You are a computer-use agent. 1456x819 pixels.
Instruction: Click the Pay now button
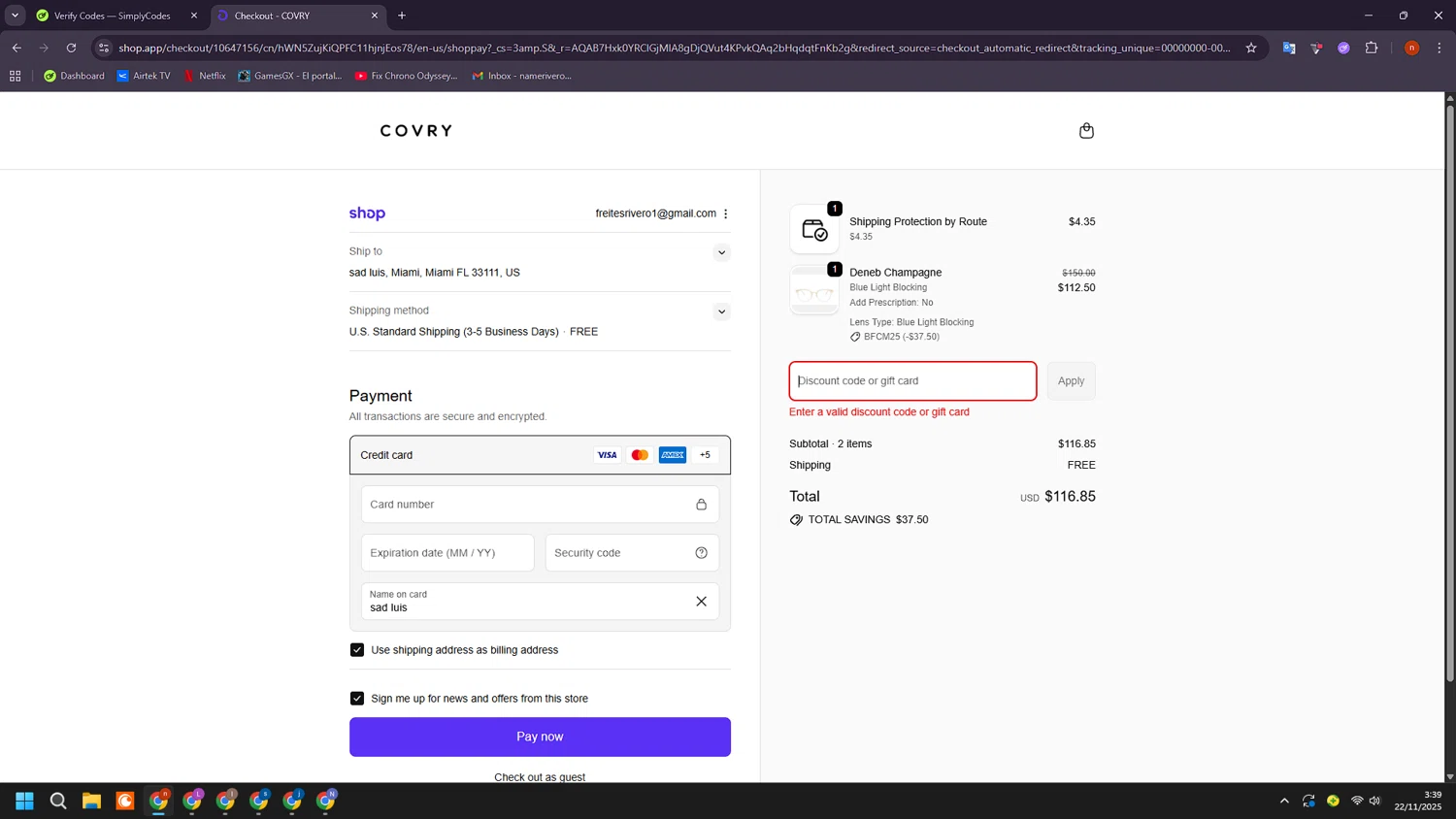click(x=540, y=737)
